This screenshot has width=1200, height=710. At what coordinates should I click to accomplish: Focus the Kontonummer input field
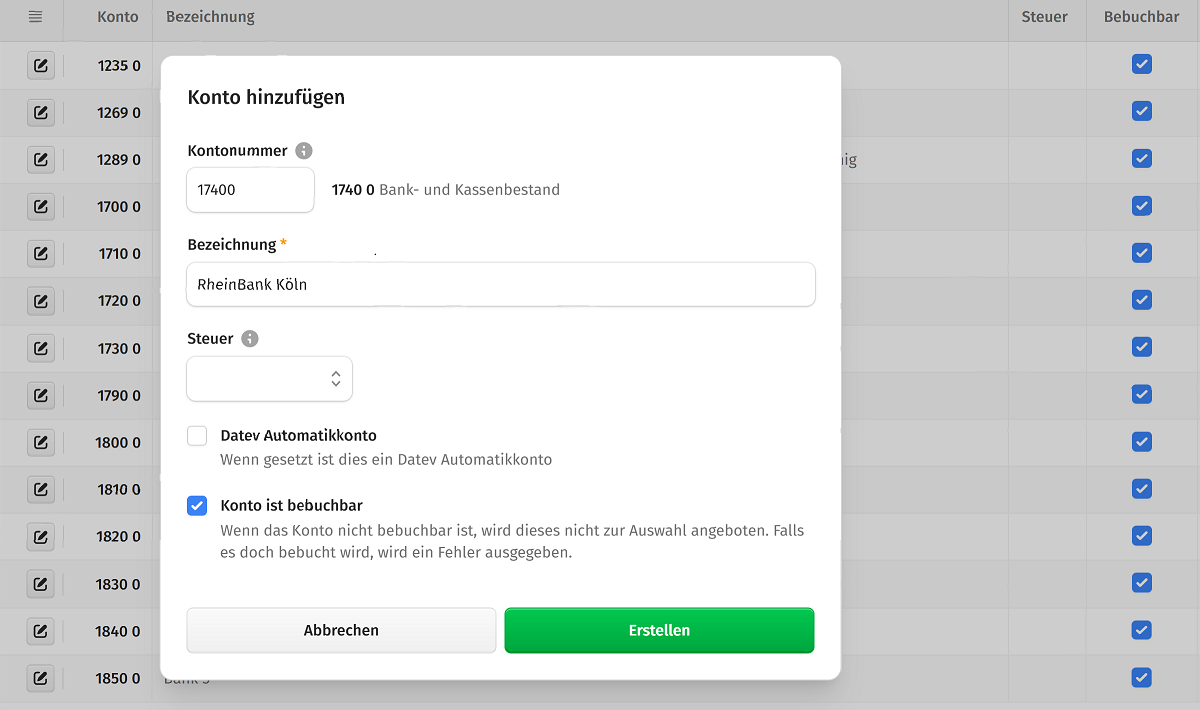250,189
